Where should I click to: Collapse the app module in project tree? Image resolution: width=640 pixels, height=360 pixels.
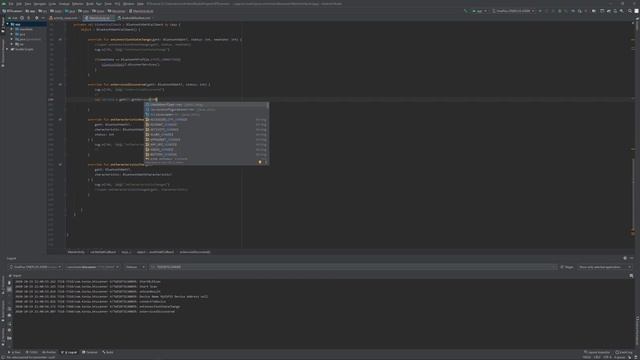[x=8, y=24]
